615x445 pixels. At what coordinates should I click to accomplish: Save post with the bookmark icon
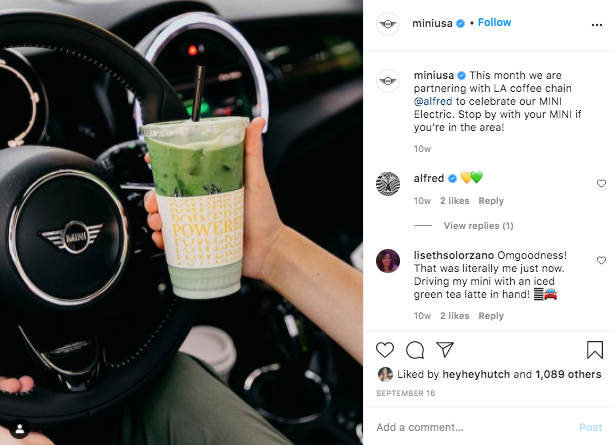coord(595,350)
